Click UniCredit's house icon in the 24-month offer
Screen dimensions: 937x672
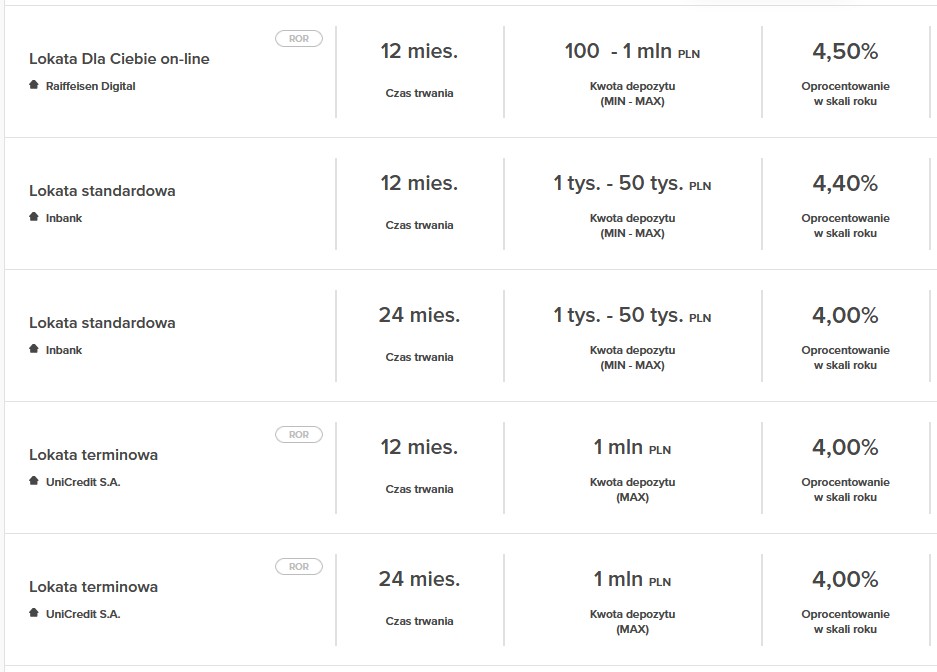pyautogui.click(x=35, y=613)
